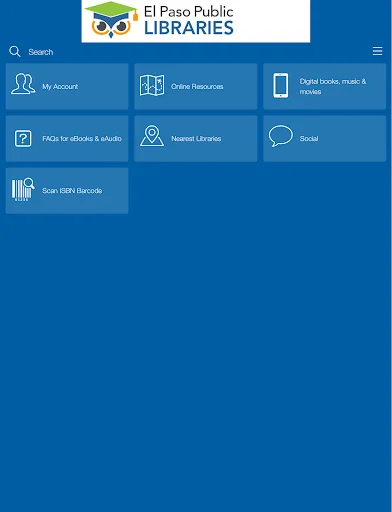Viewport: 392px width, 512px height.
Task: Tap the magnifying glass search icon
Action: tap(15, 51)
